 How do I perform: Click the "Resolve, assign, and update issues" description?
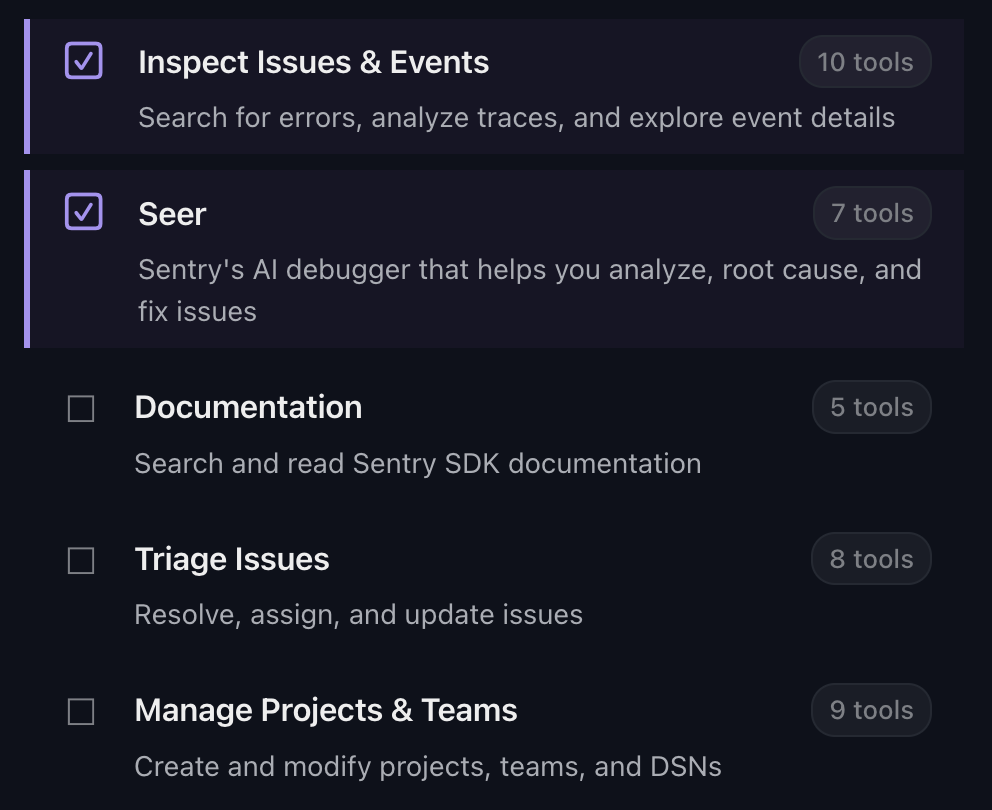click(x=358, y=614)
